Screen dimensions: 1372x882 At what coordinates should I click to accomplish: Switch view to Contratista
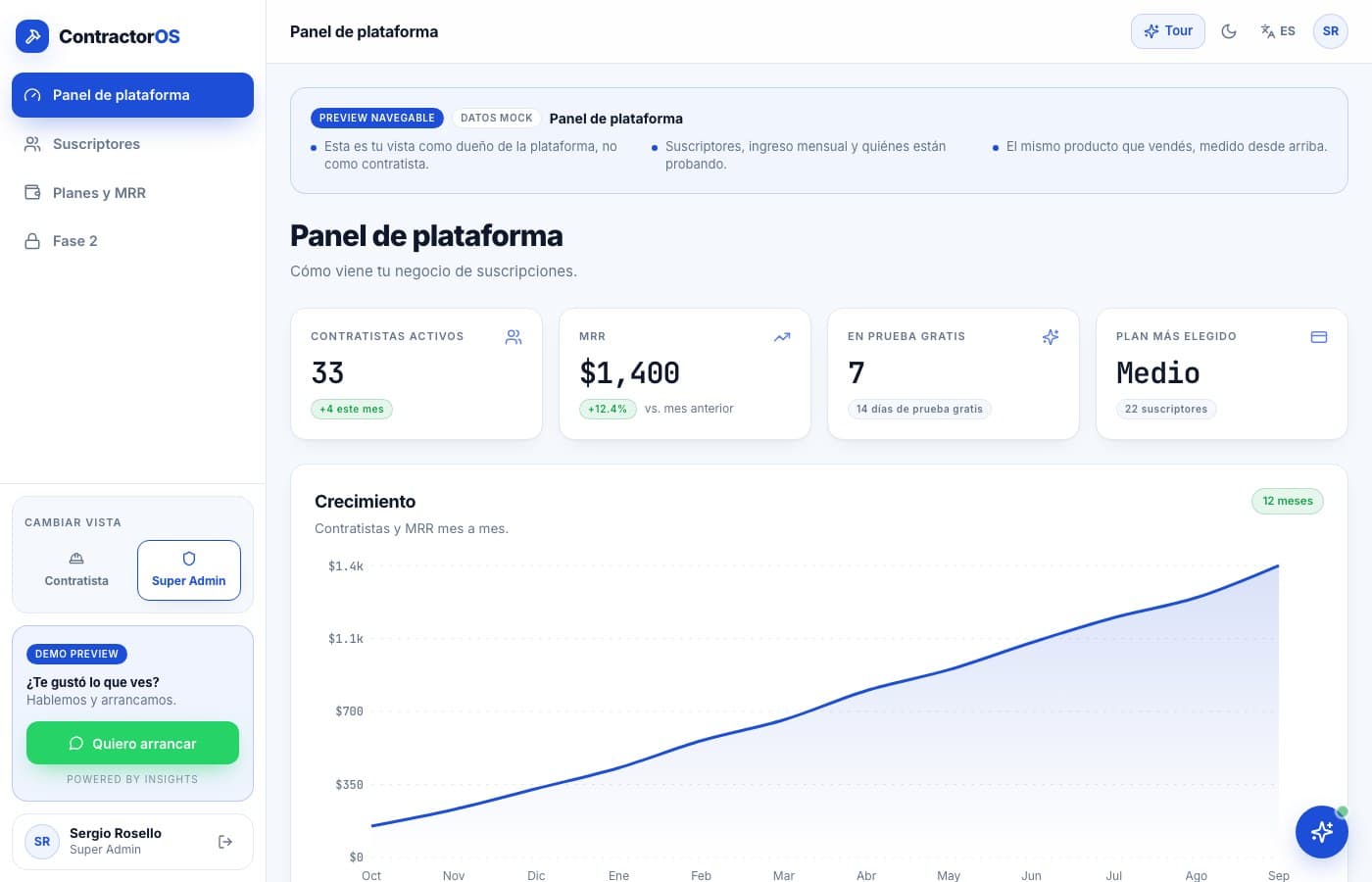(76, 569)
